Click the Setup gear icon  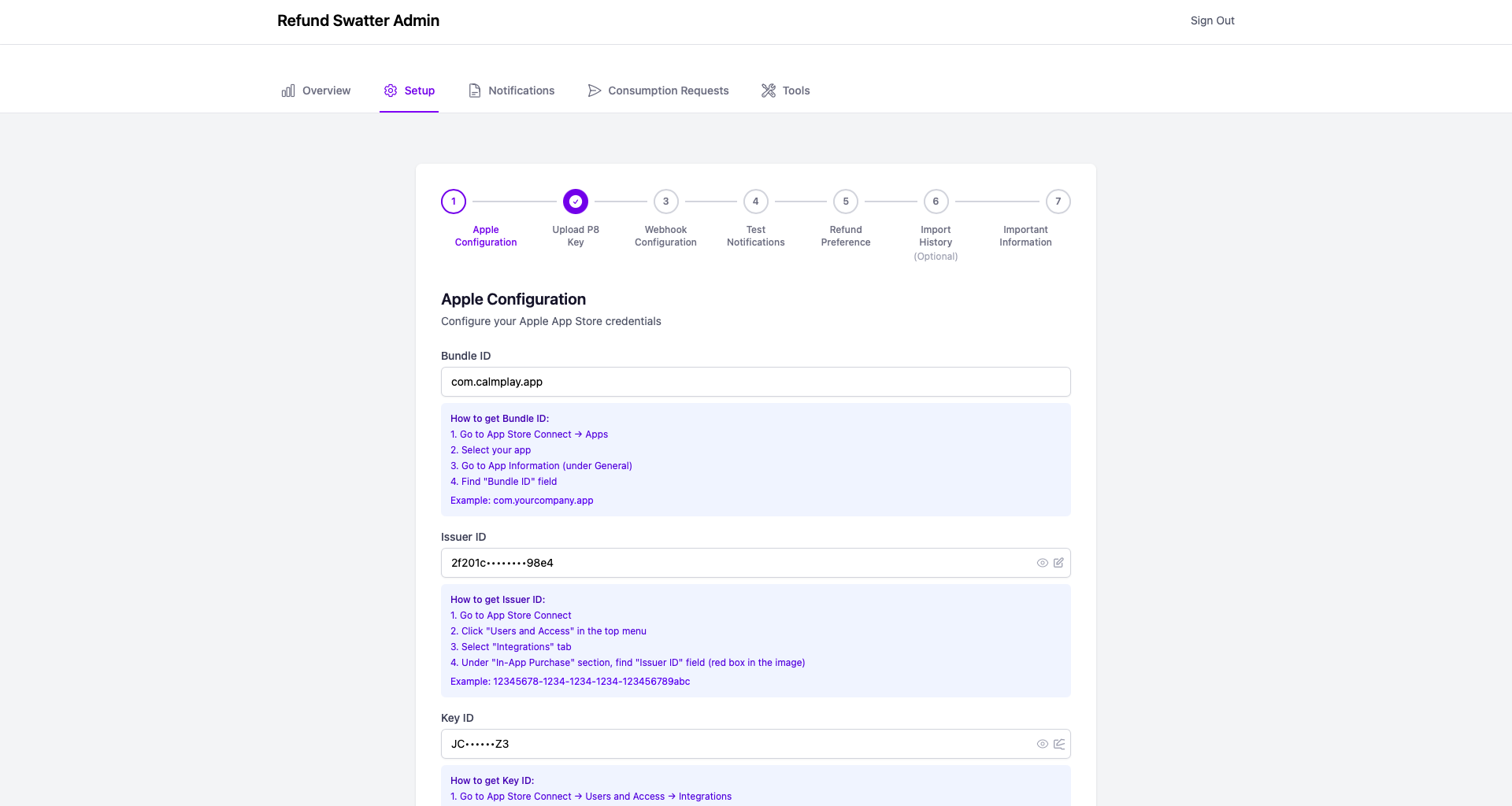tap(391, 91)
